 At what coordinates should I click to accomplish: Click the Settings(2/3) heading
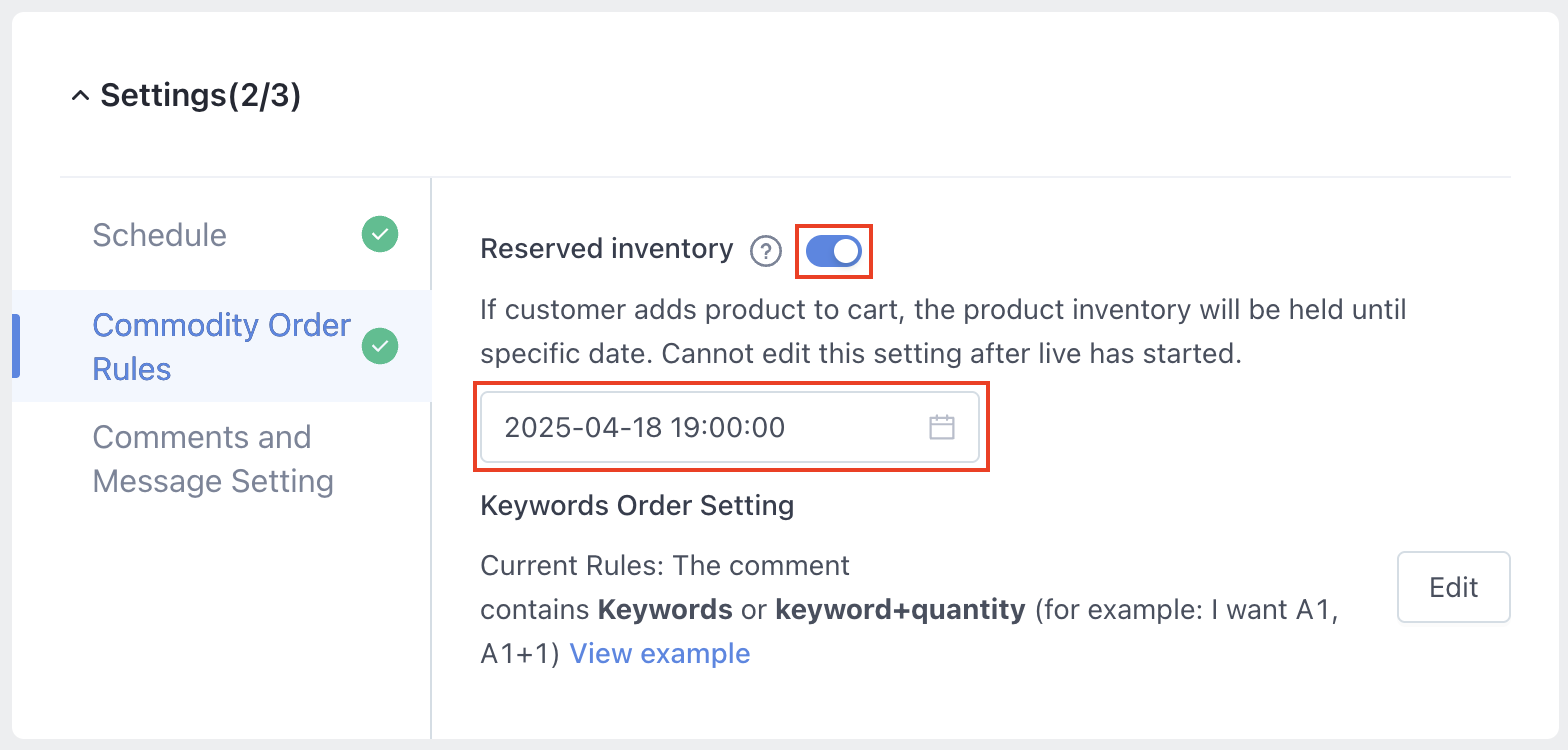click(200, 96)
